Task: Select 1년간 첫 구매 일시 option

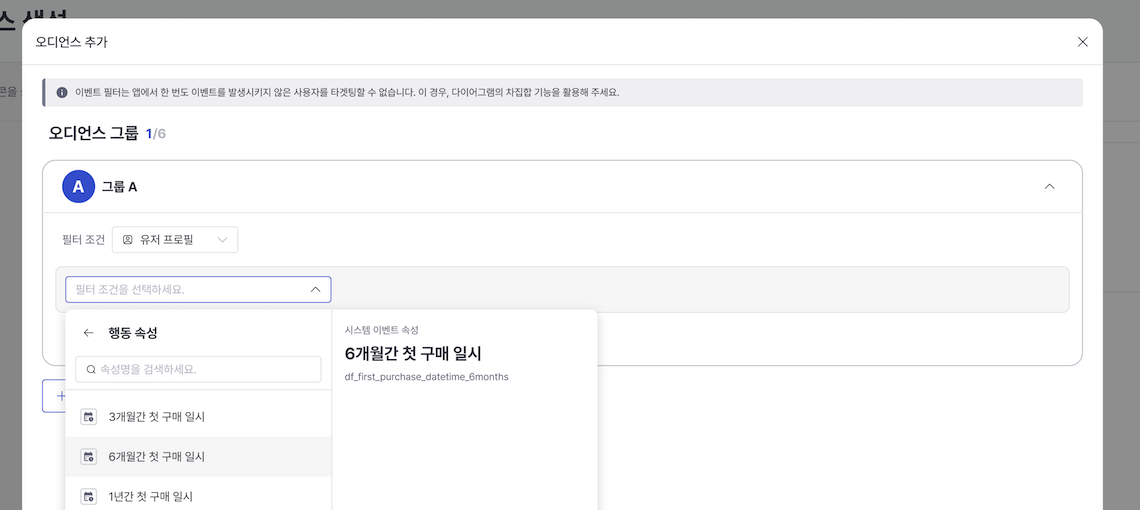Action: pyautogui.click(x=198, y=496)
